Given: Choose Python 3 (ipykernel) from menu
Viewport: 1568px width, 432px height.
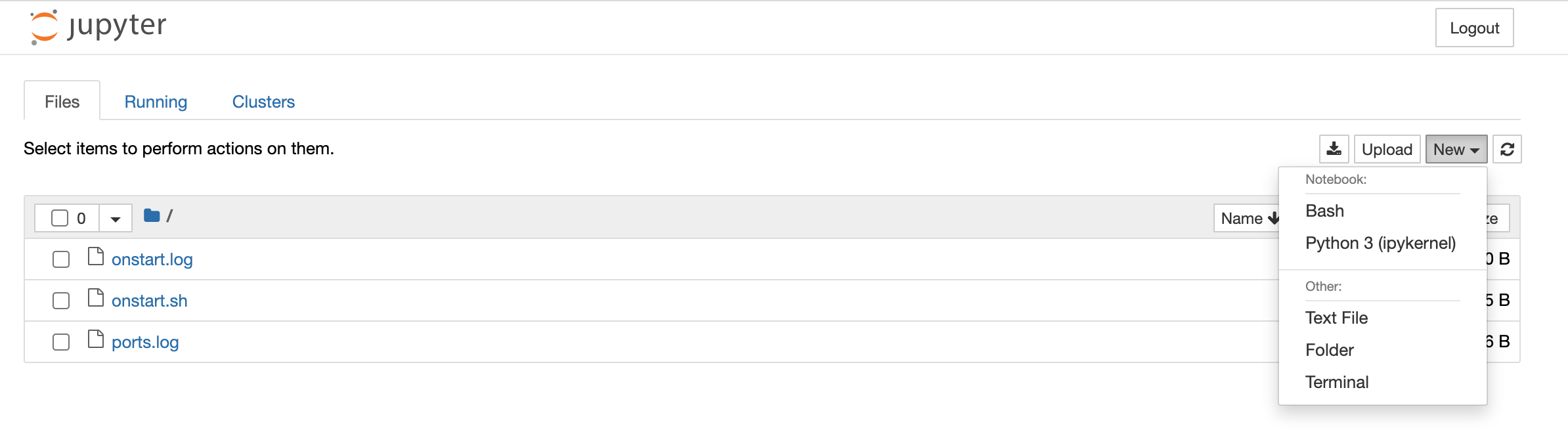Looking at the screenshot, I should 1380,243.
